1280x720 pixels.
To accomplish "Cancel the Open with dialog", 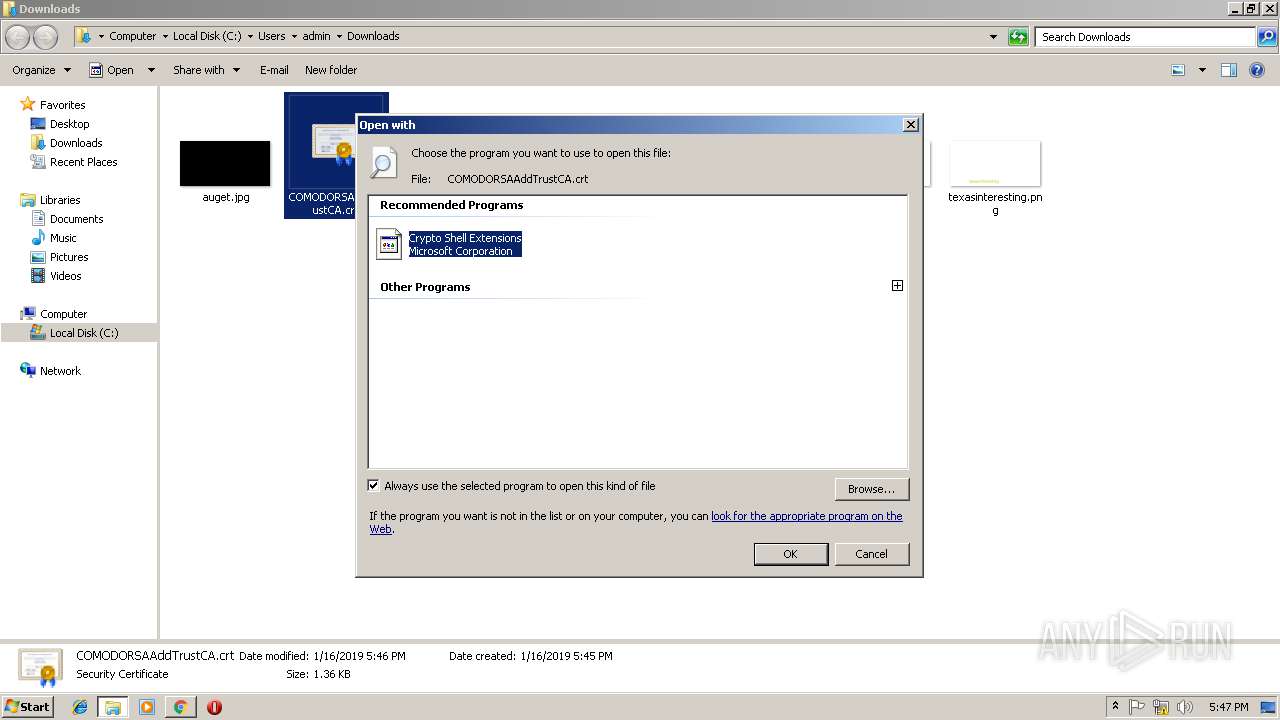I will [871, 554].
